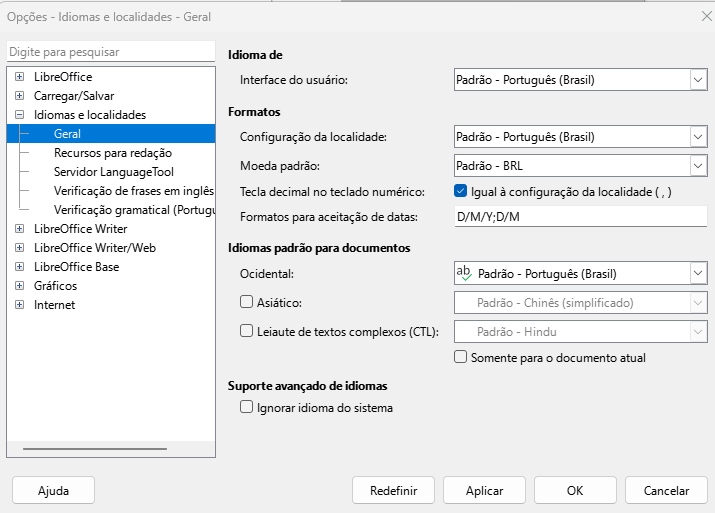Expand the Carregar/Salvar tree node
The height and width of the screenshot is (513, 715).
click(19, 96)
